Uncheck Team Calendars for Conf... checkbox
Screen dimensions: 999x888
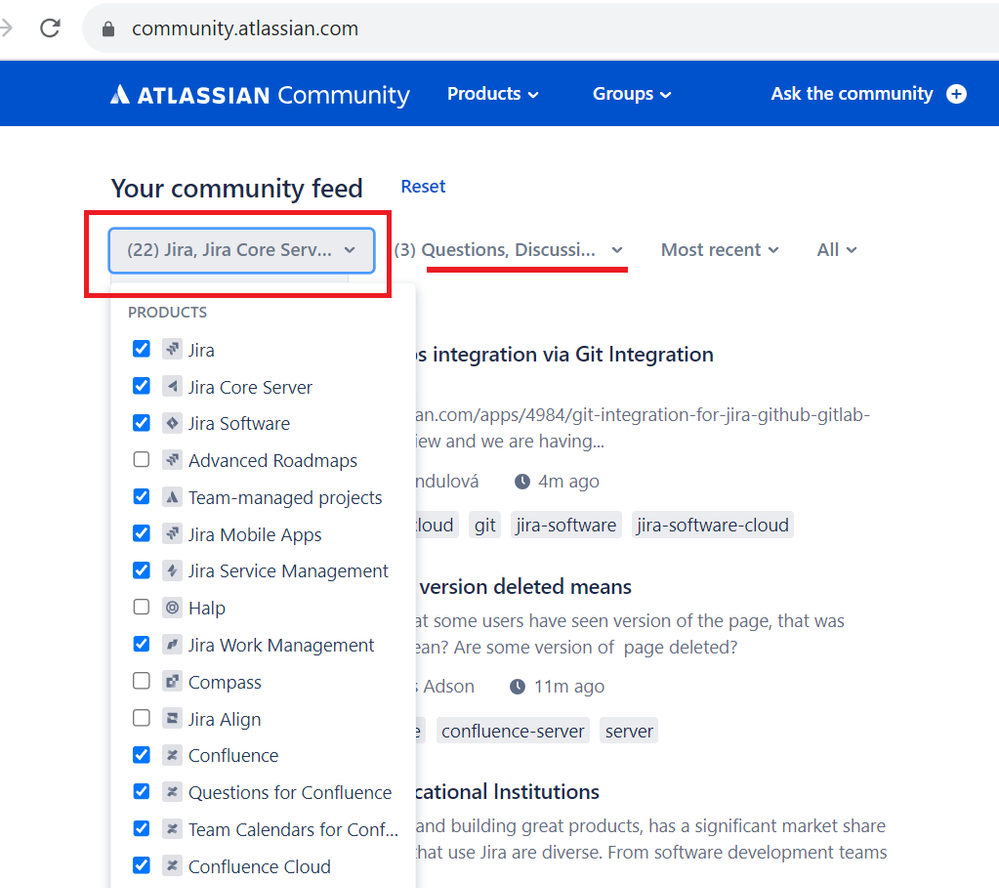tap(141, 828)
